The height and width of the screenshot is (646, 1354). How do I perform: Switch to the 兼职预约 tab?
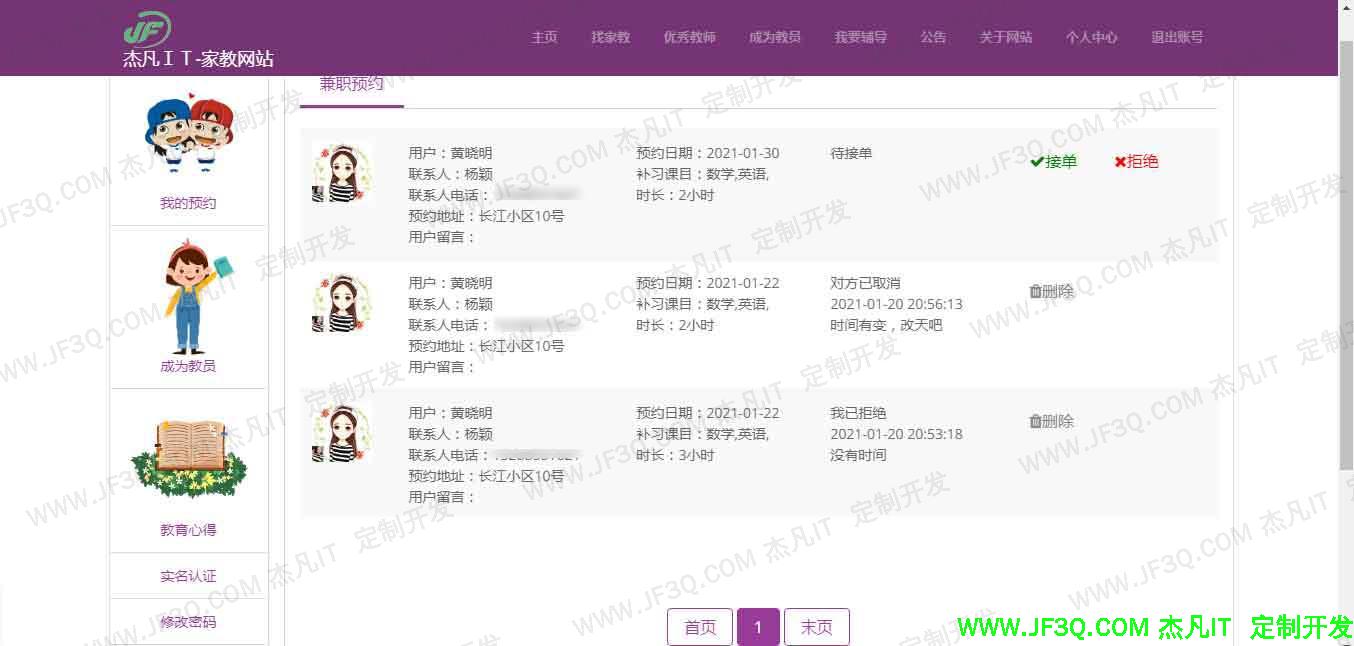point(351,85)
